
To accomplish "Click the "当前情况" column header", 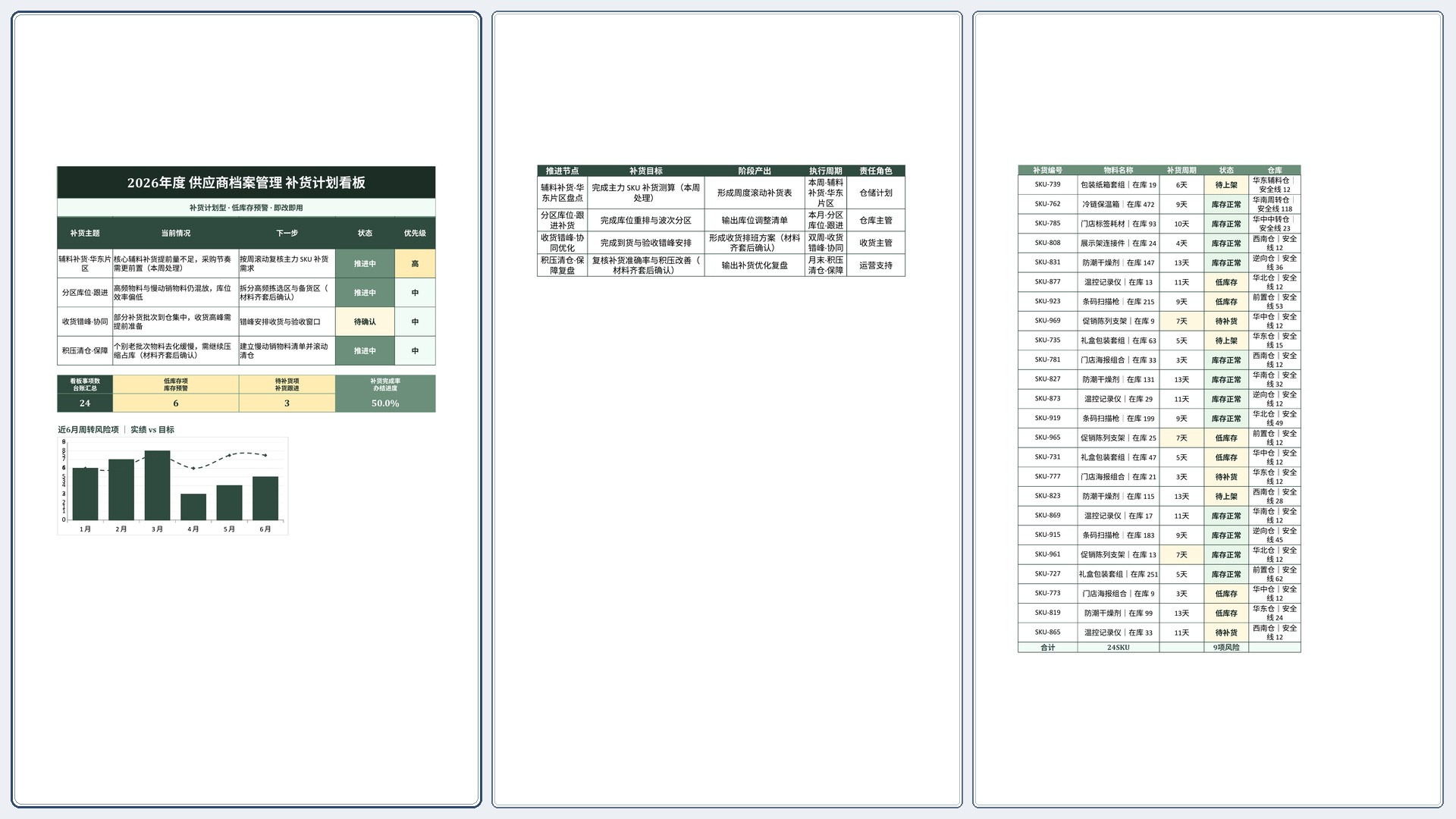I will (176, 234).
